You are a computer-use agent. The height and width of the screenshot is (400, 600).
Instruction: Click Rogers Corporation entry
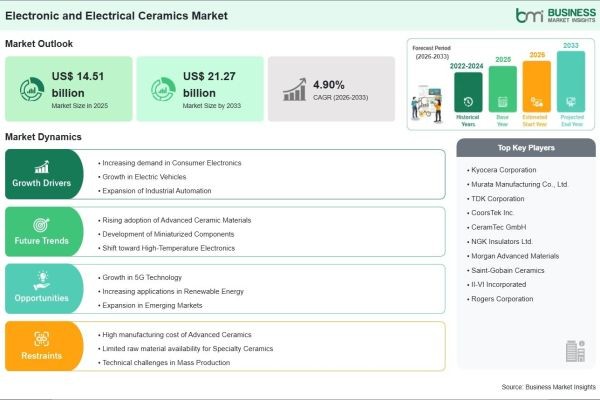[500, 299]
